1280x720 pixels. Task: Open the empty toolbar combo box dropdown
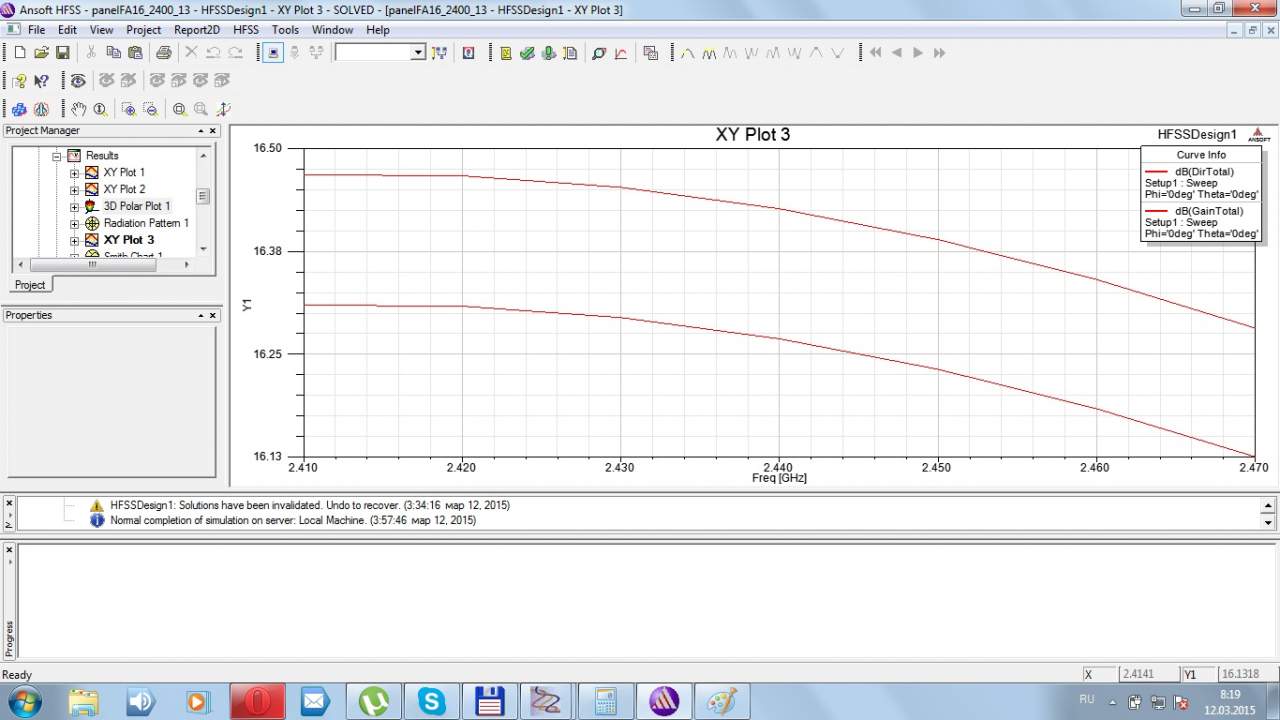point(418,53)
